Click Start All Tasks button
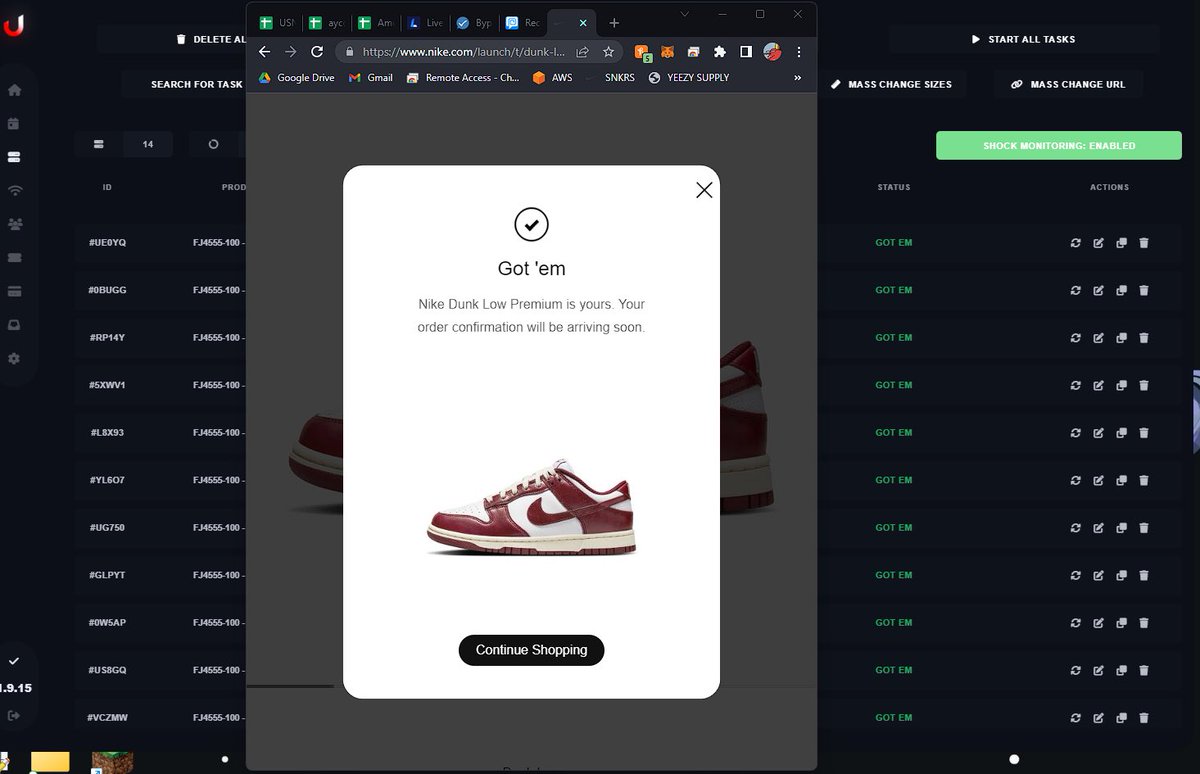The width and height of the screenshot is (1200, 774). [1024, 39]
